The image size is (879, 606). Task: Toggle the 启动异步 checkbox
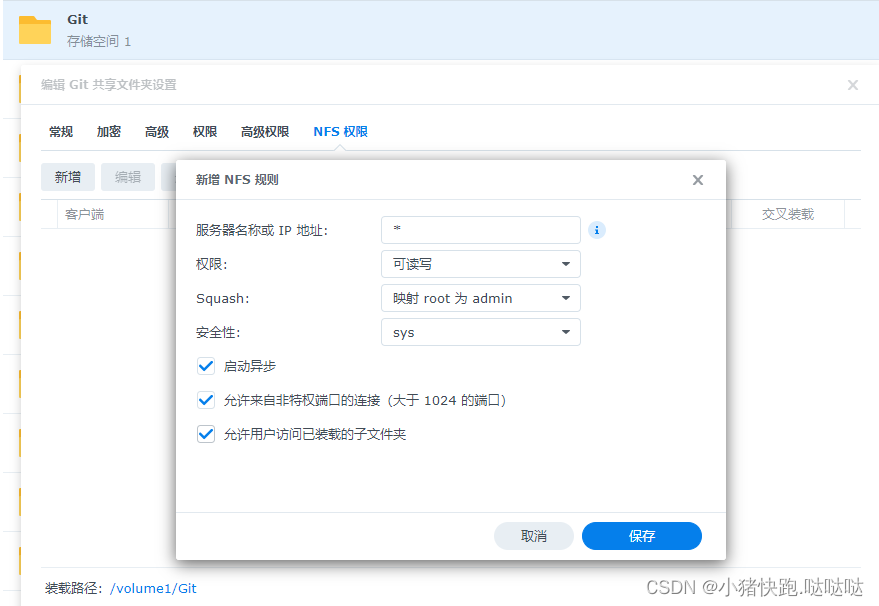(206, 366)
